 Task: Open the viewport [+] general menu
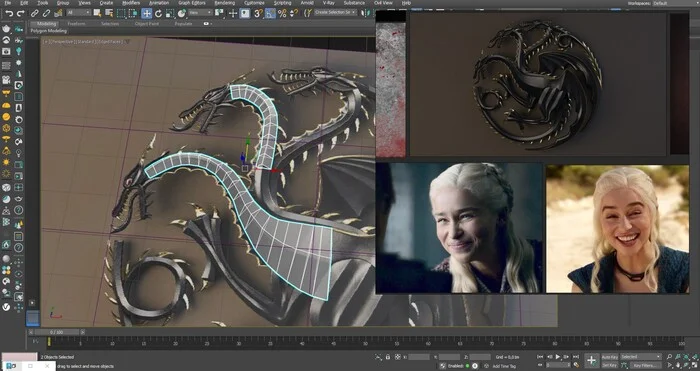coord(45,41)
